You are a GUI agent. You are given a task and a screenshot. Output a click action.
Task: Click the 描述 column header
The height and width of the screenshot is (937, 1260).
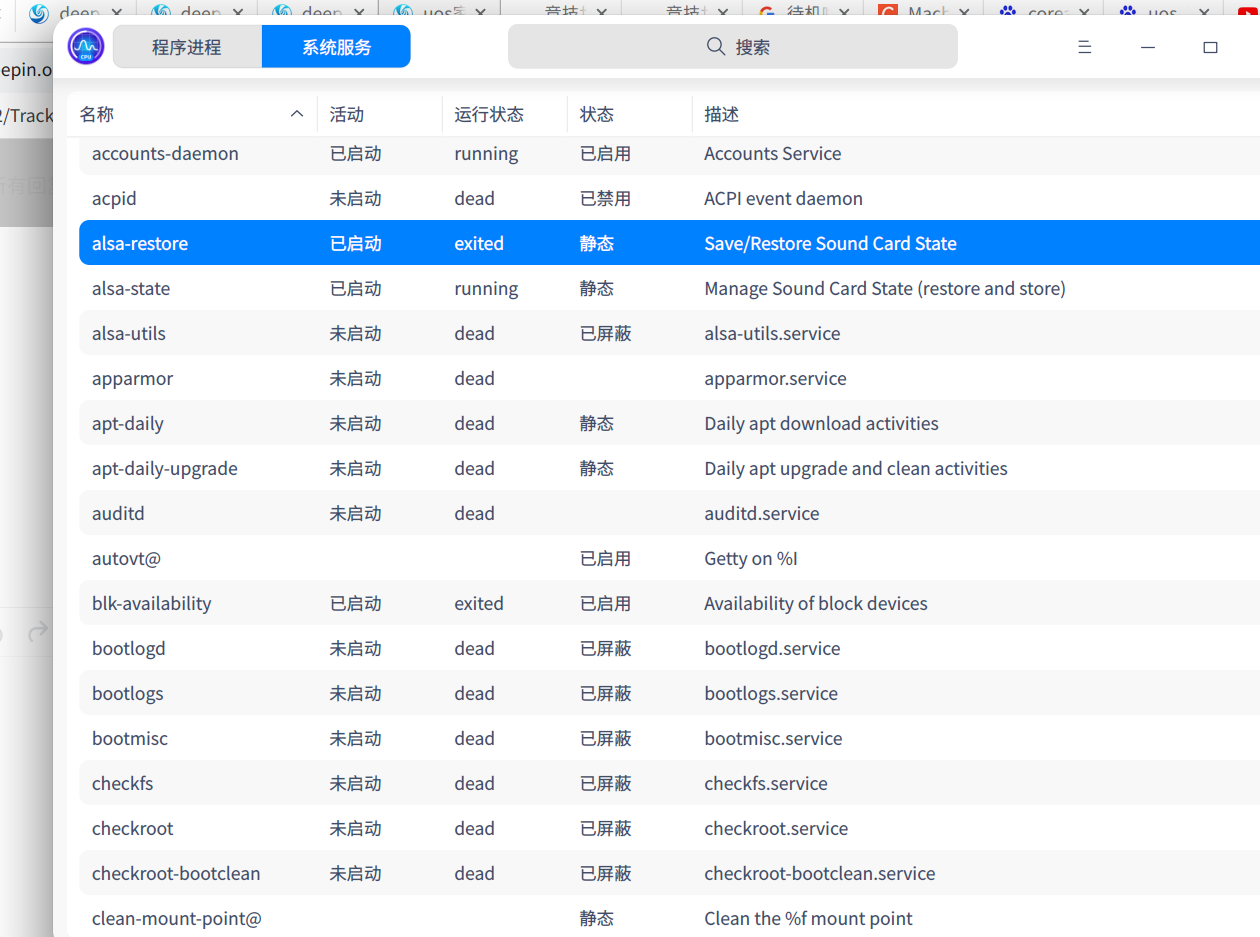click(721, 115)
